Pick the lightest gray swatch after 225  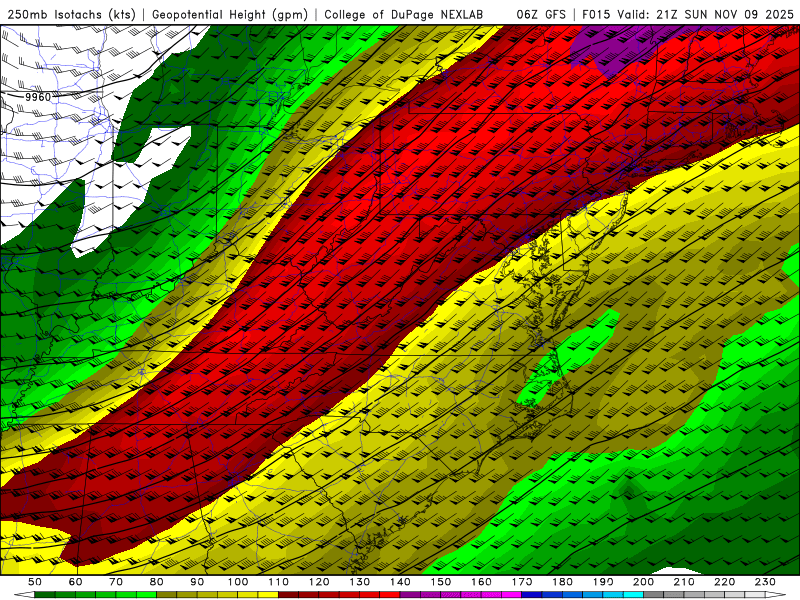(755, 594)
